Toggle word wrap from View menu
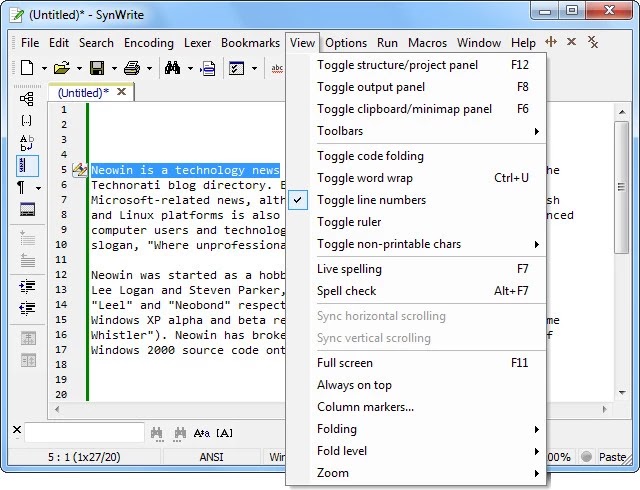 pos(416,178)
